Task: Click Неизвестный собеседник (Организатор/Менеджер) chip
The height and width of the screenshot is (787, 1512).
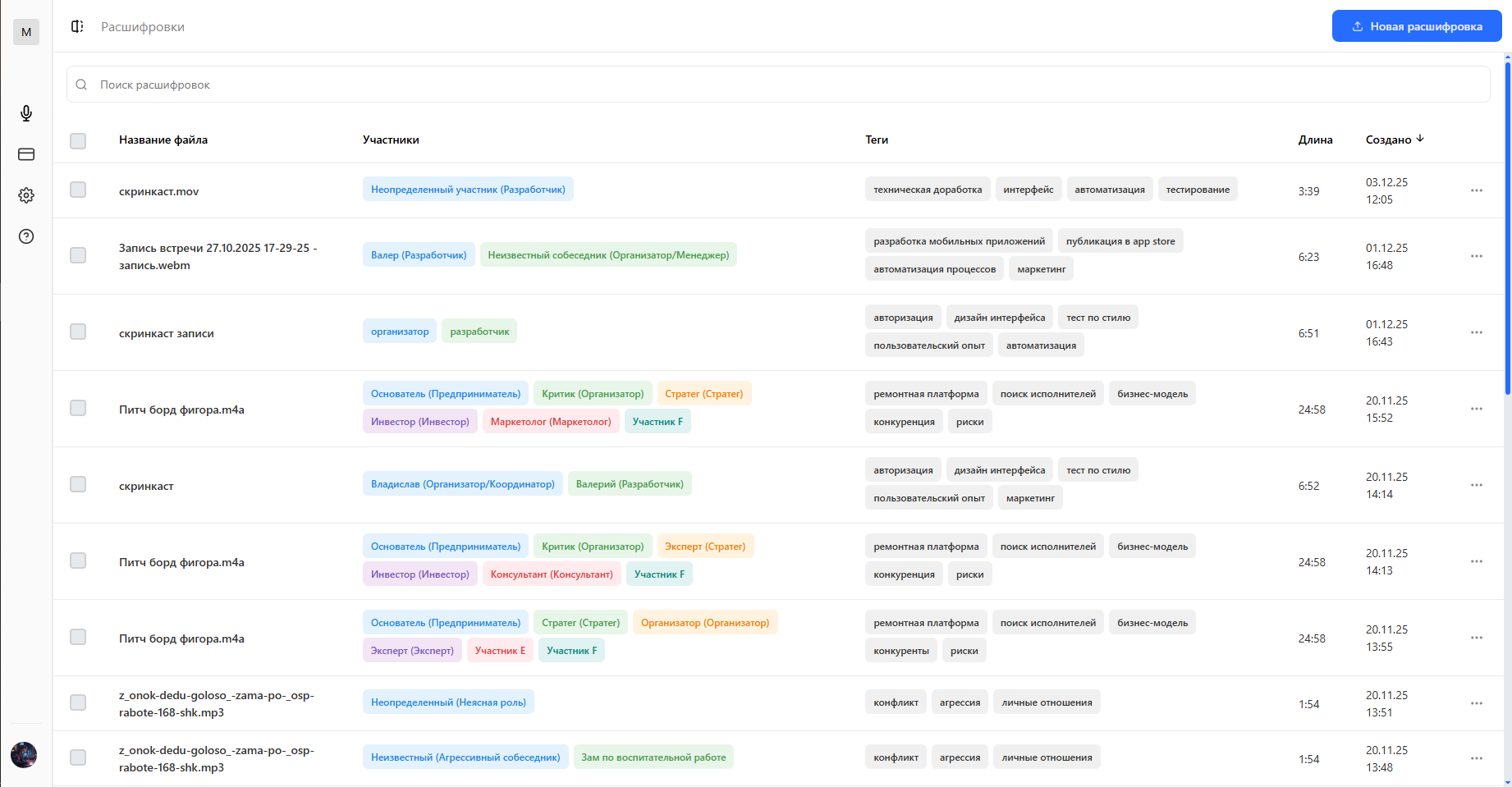Action: 608,255
